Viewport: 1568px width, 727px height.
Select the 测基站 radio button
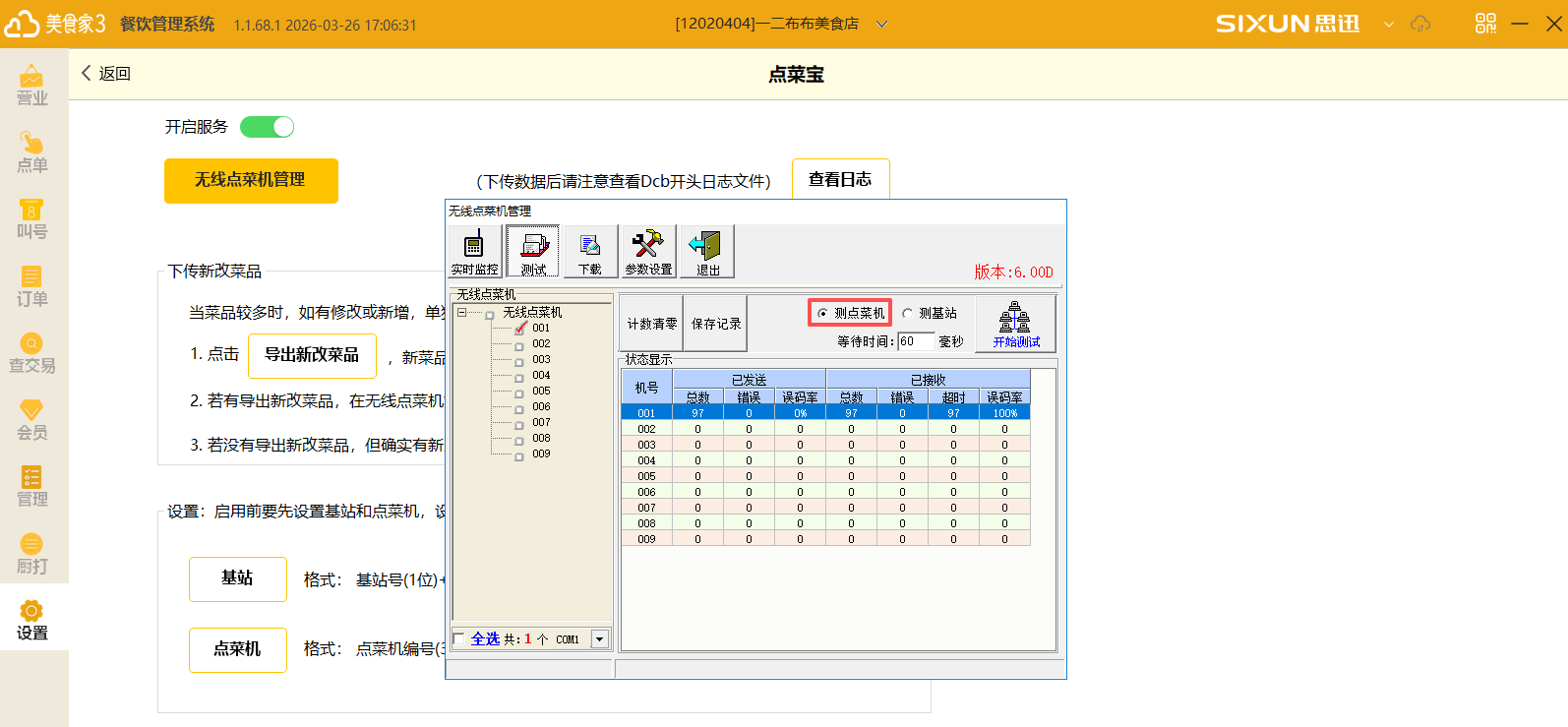tap(908, 314)
